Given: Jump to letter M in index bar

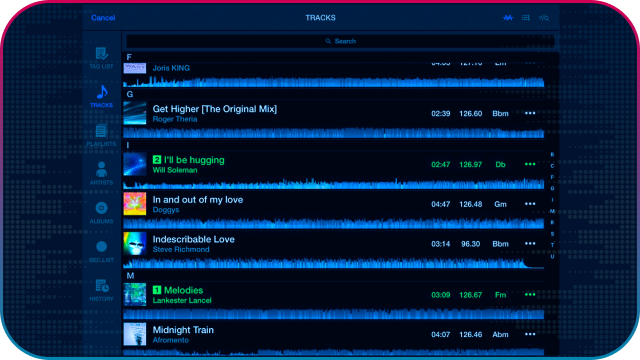Looking at the screenshot, I should [552, 211].
